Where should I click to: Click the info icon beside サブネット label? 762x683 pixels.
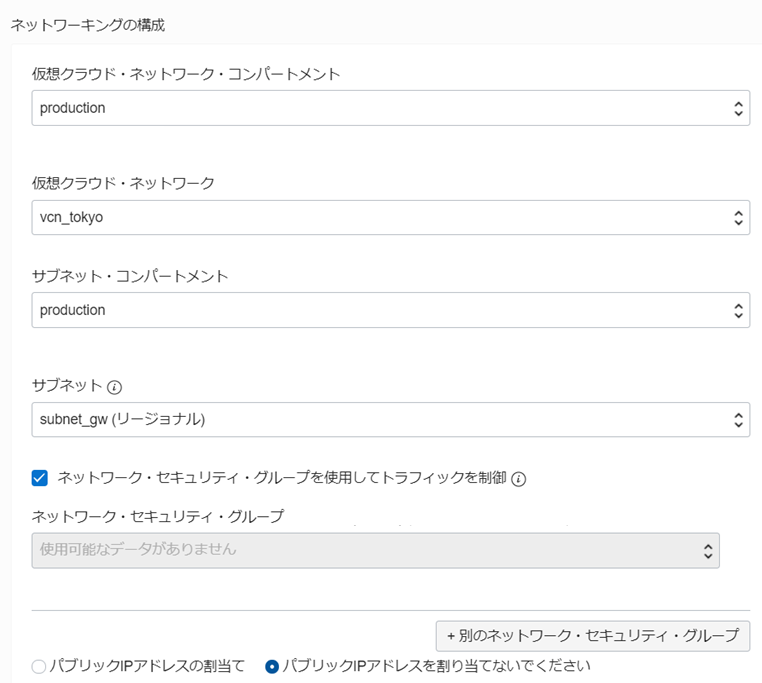pyautogui.click(x=114, y=387)
